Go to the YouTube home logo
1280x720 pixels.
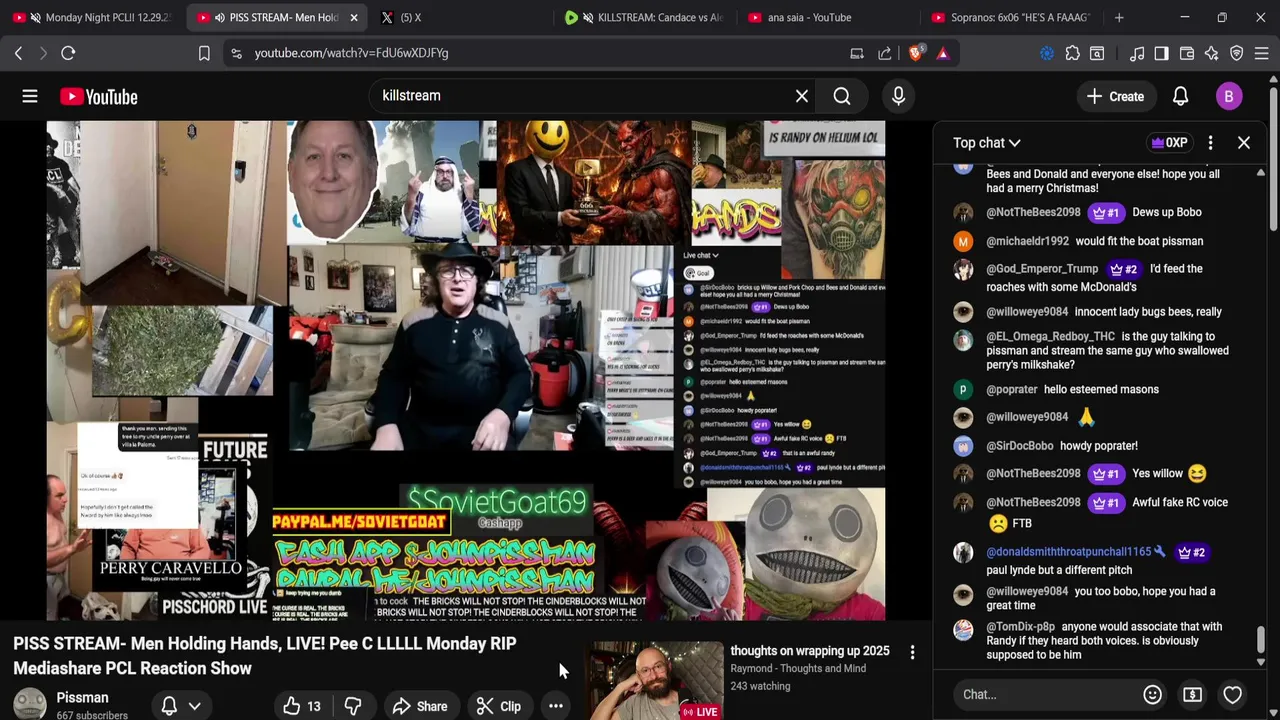[x=98, y=96]
